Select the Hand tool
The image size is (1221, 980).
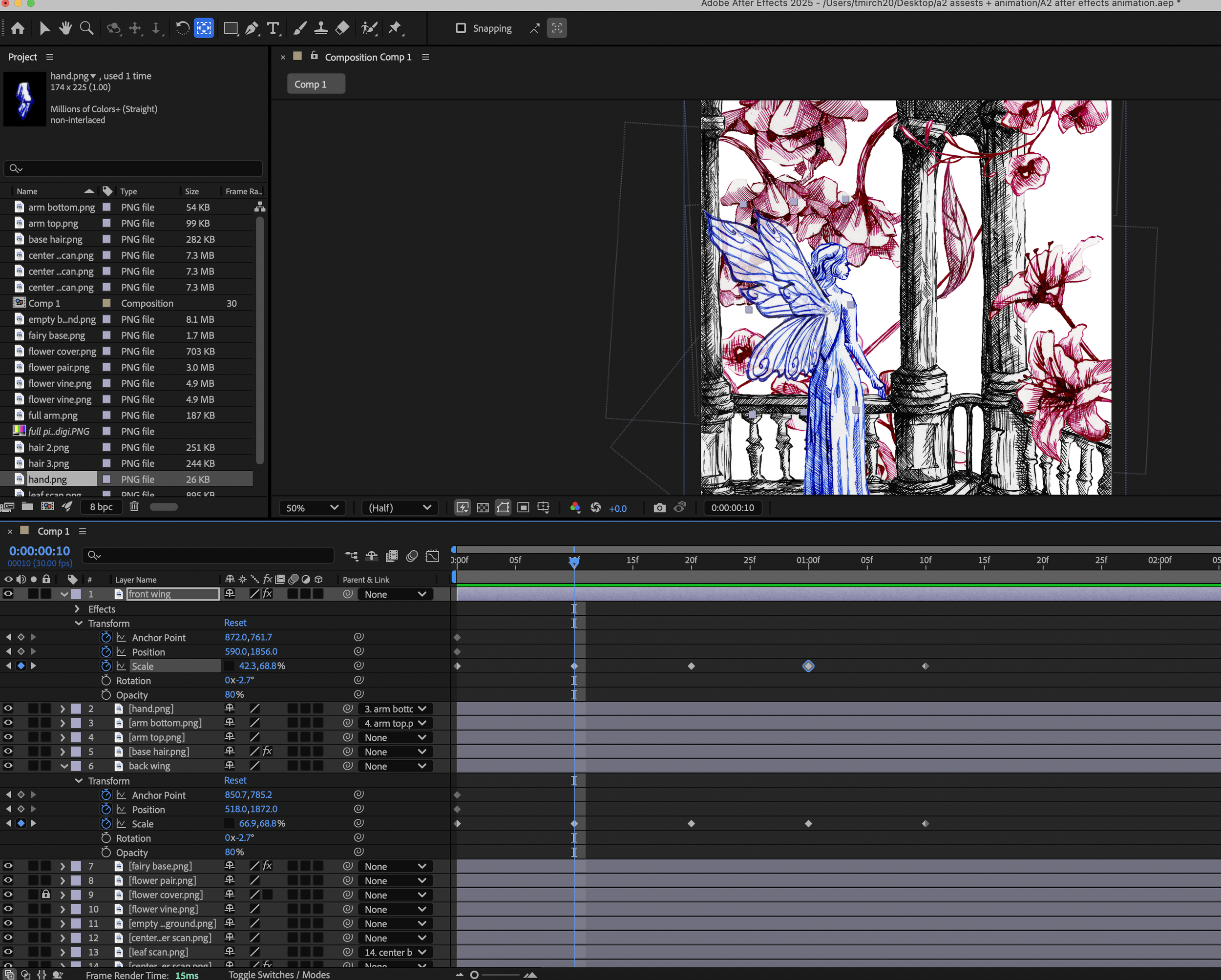(66, 28)
